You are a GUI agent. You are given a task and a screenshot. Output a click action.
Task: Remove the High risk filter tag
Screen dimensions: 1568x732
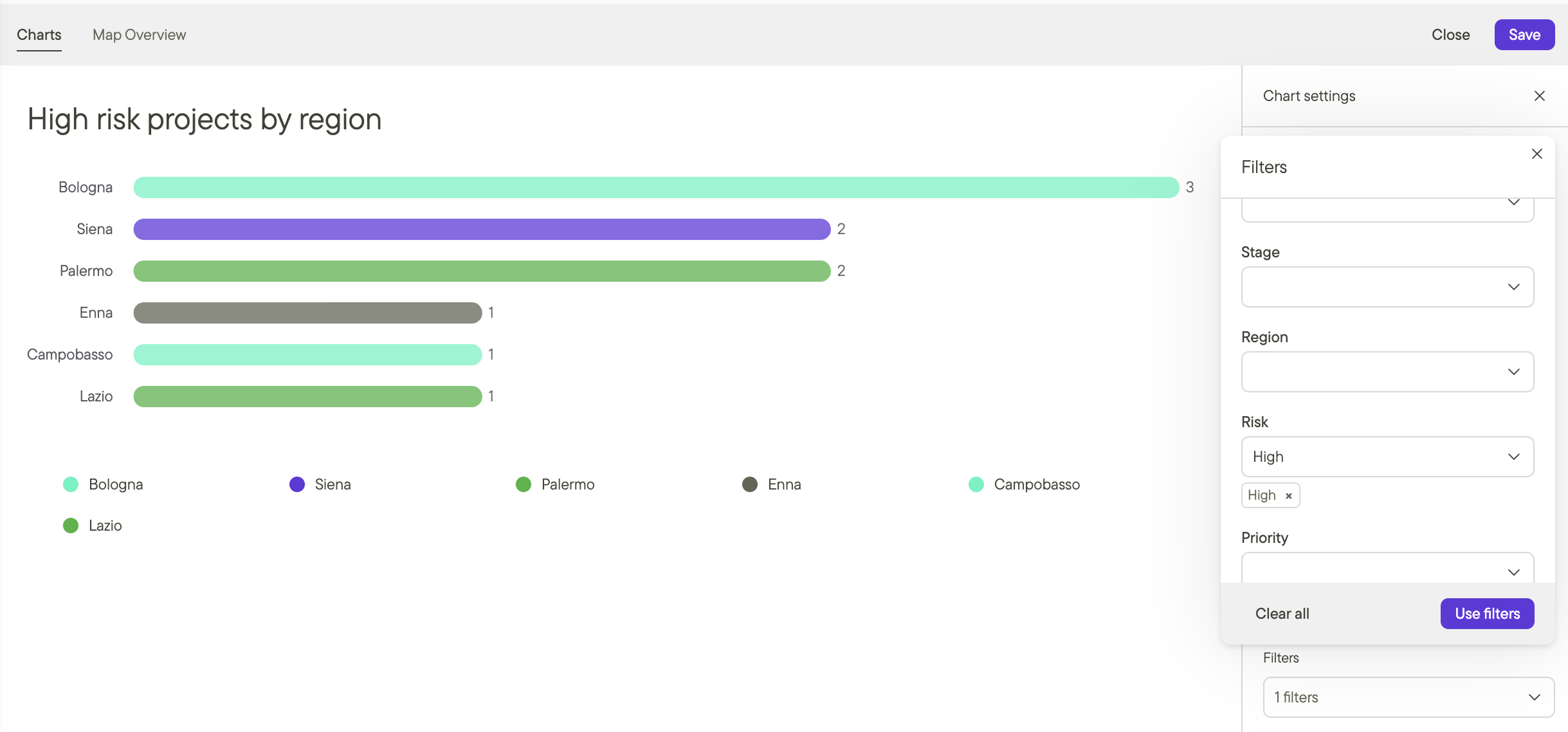(x=1288, y=496)
